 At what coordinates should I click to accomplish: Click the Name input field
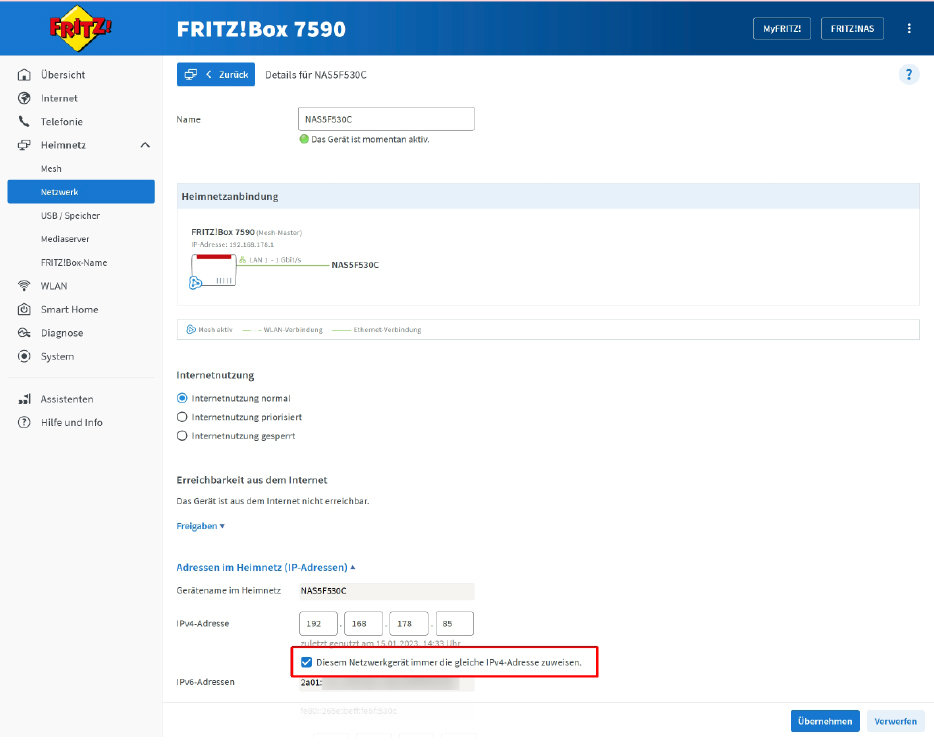click(x=386, y=119)
